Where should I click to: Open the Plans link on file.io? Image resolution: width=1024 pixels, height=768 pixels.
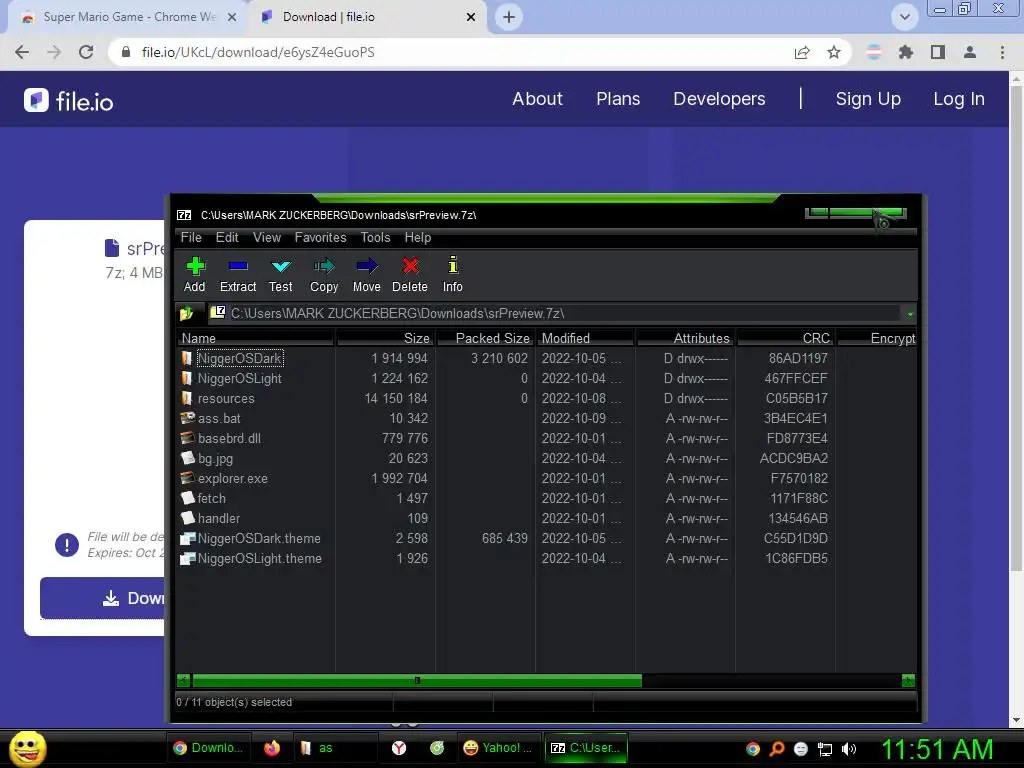point(618,99)
